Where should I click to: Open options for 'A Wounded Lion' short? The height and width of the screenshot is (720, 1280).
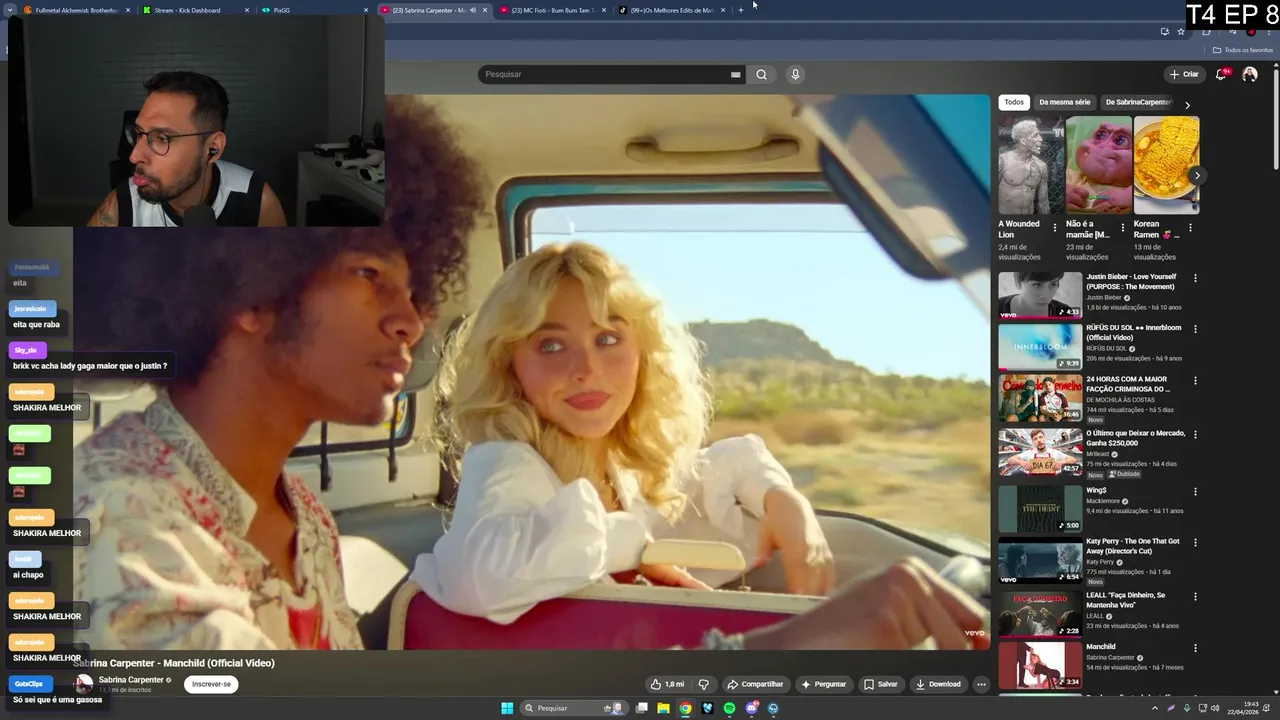tap(1054, 228)
